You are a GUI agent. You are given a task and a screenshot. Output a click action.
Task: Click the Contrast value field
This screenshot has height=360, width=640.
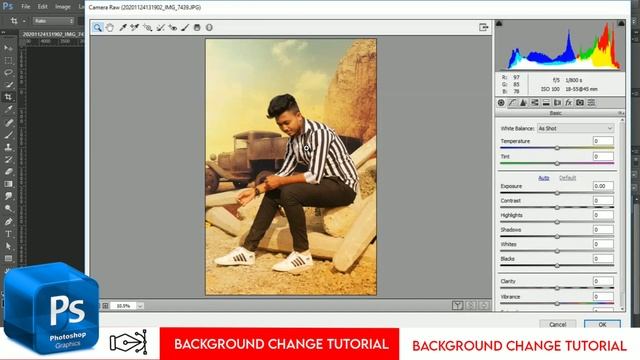[x=603, y=200]
